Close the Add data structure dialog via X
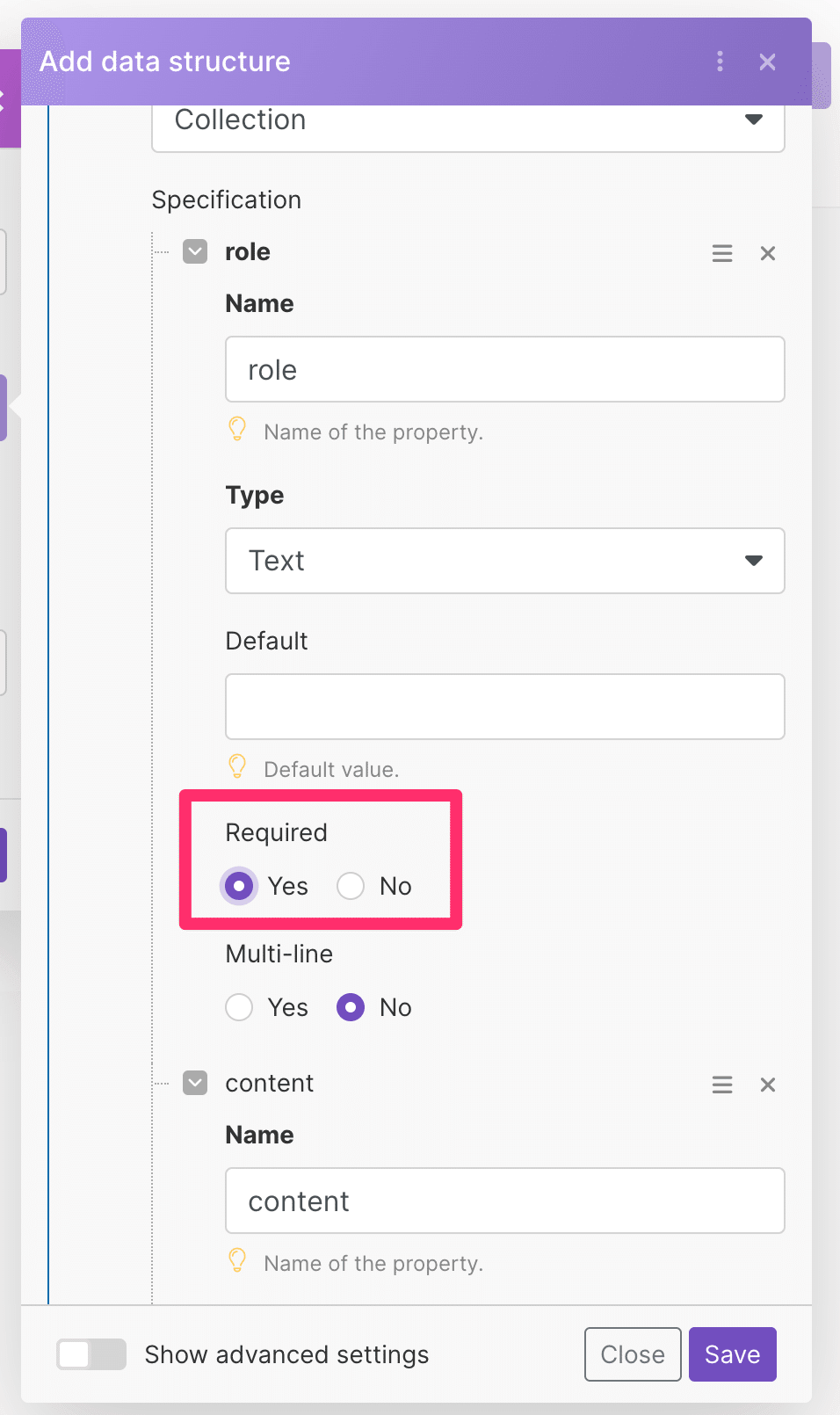The image size is (840, 1415). coord(767,62)
